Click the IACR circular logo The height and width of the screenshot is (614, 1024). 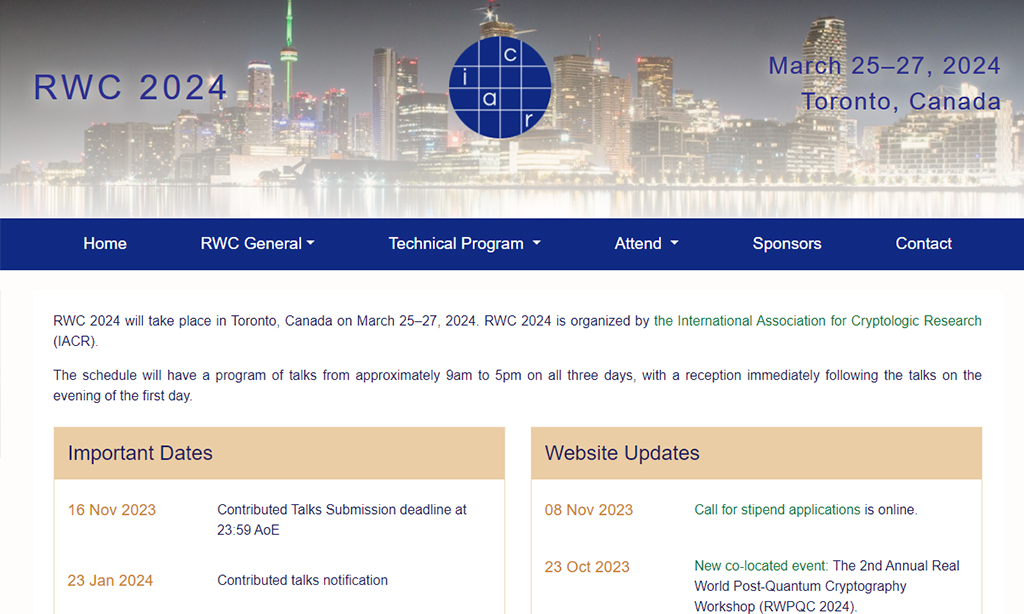(x=500, y=87)
